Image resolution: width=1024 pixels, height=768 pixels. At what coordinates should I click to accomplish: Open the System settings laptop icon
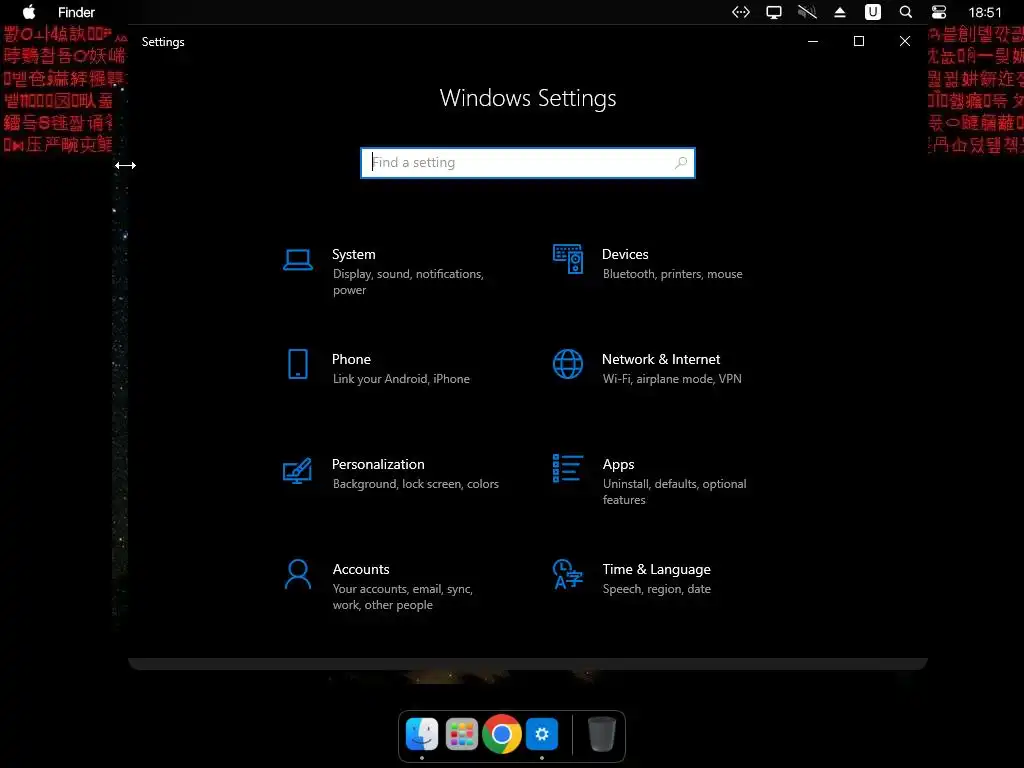(x=298, y=259)
